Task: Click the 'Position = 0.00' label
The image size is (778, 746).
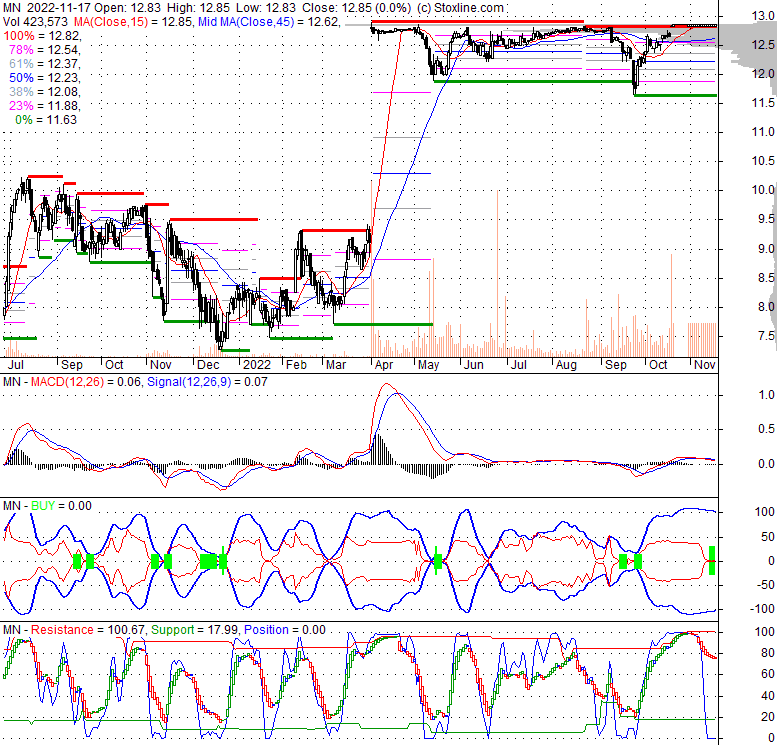Action: [x=285, y=630]
